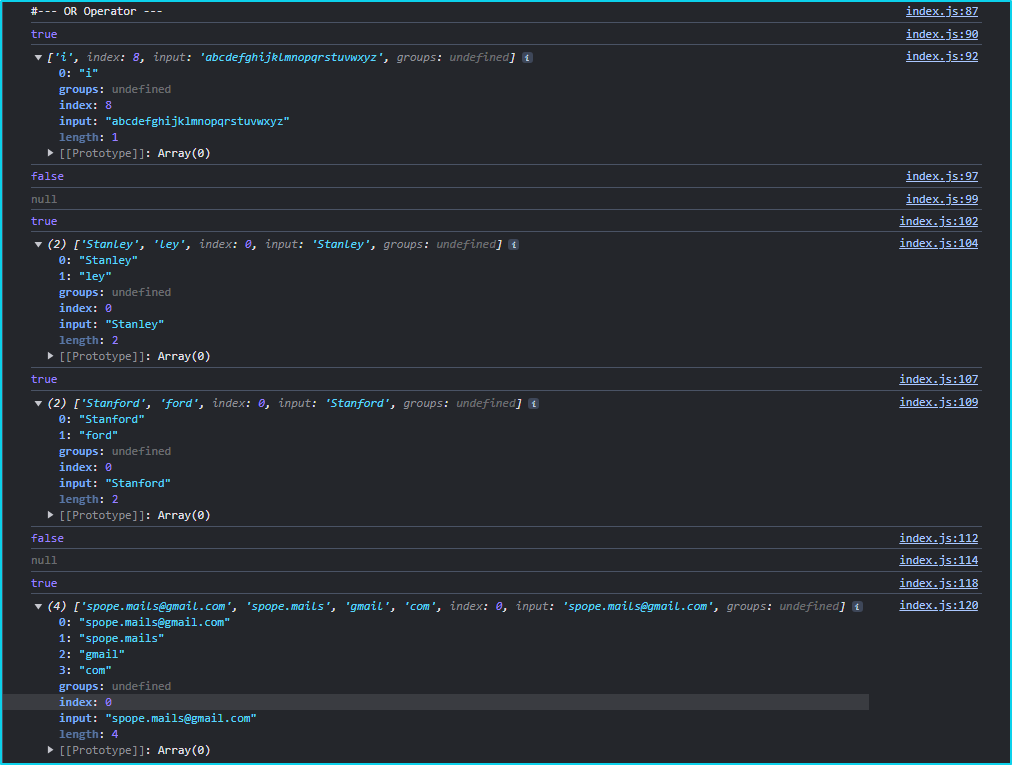Click info icon beside the email match array

[x=857, y=606]
